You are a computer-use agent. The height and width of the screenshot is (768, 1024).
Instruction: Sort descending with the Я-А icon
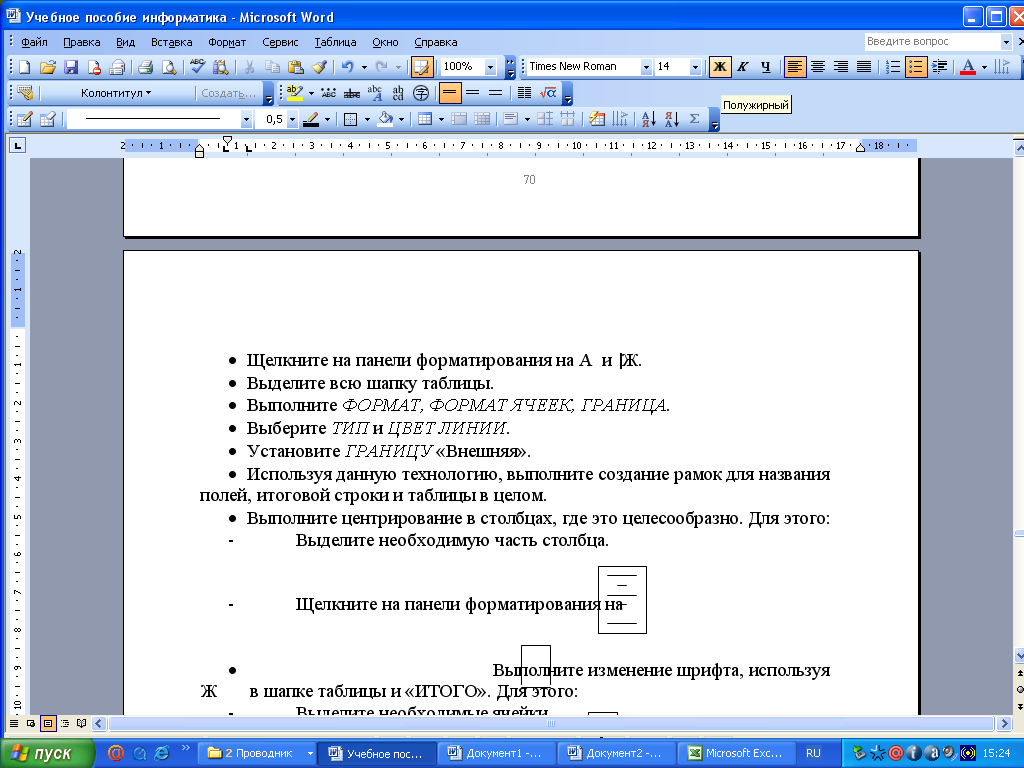click(x=671, y=120)
